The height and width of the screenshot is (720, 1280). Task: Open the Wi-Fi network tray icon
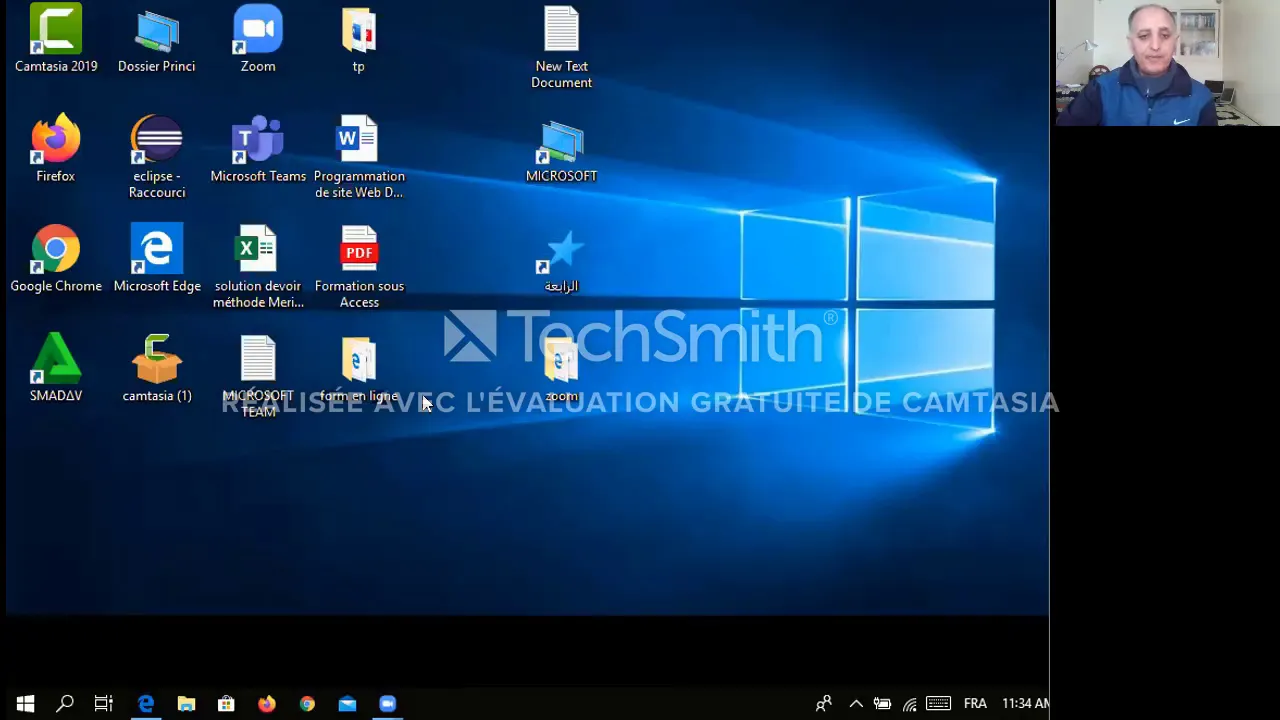pos(910,704)
